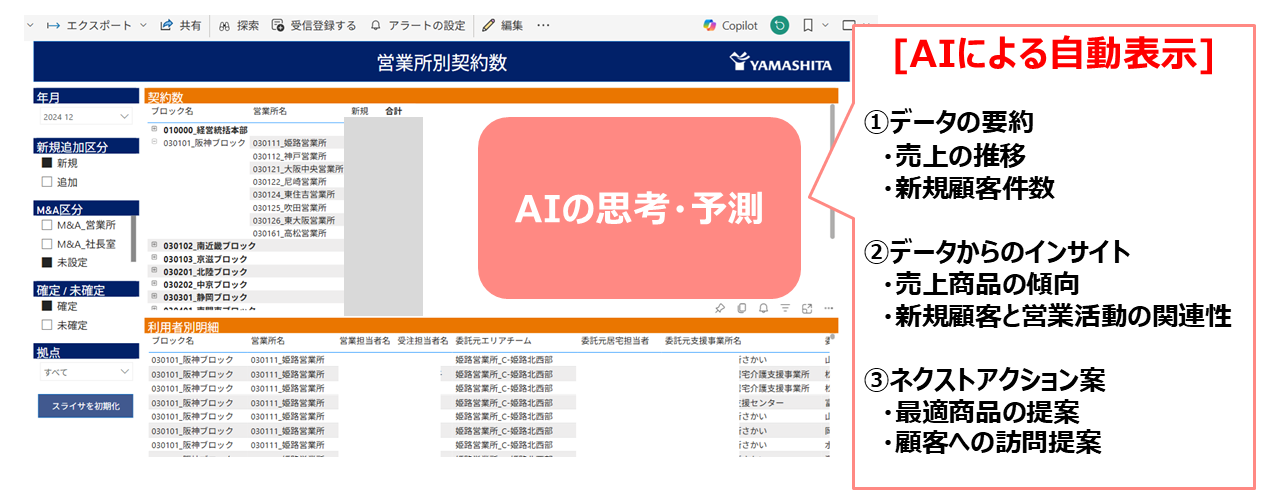The height and width of the screenshot is (498, 1280).
Task: Pin the visual using the pin icon
Action: pyautogui.click(x=719, y=308)
